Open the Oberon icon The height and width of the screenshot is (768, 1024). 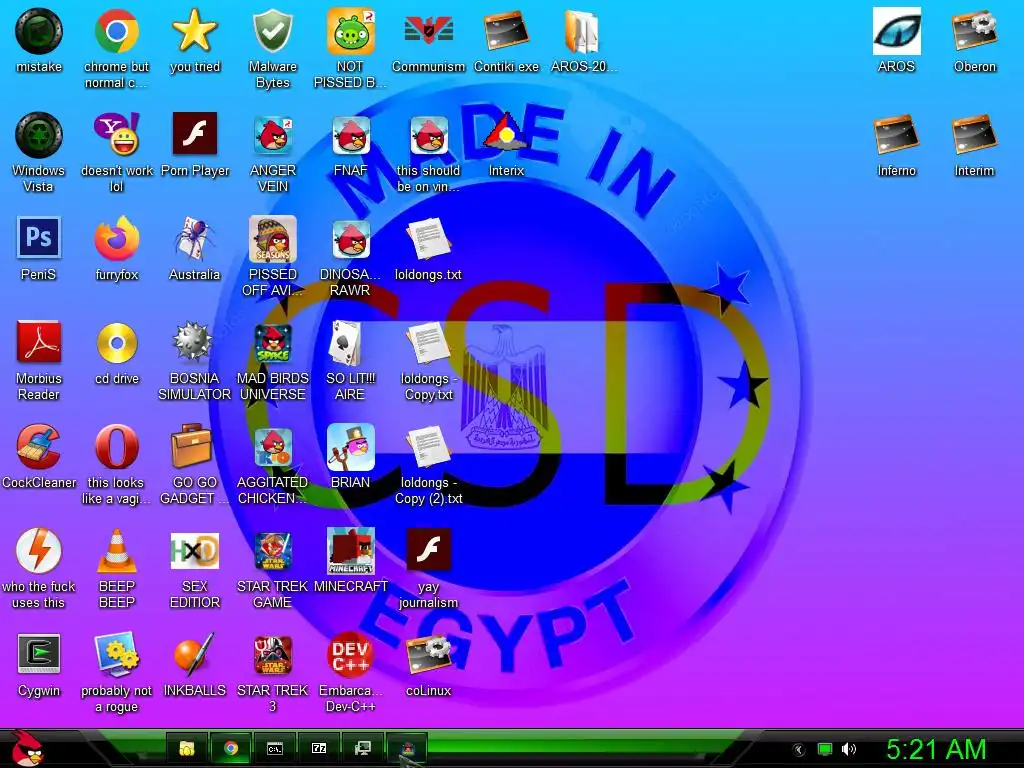(x=974, y=31)
